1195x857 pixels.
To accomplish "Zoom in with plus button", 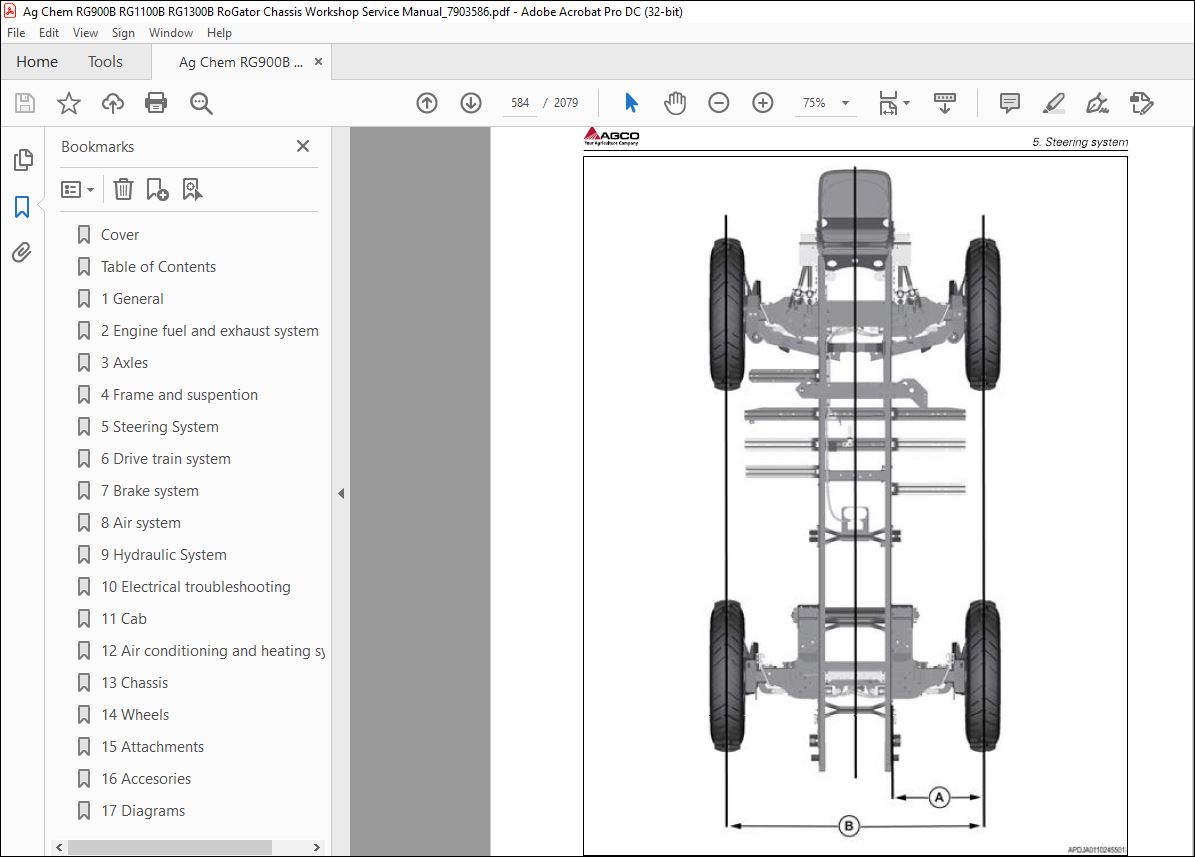I will coord(763,103).
